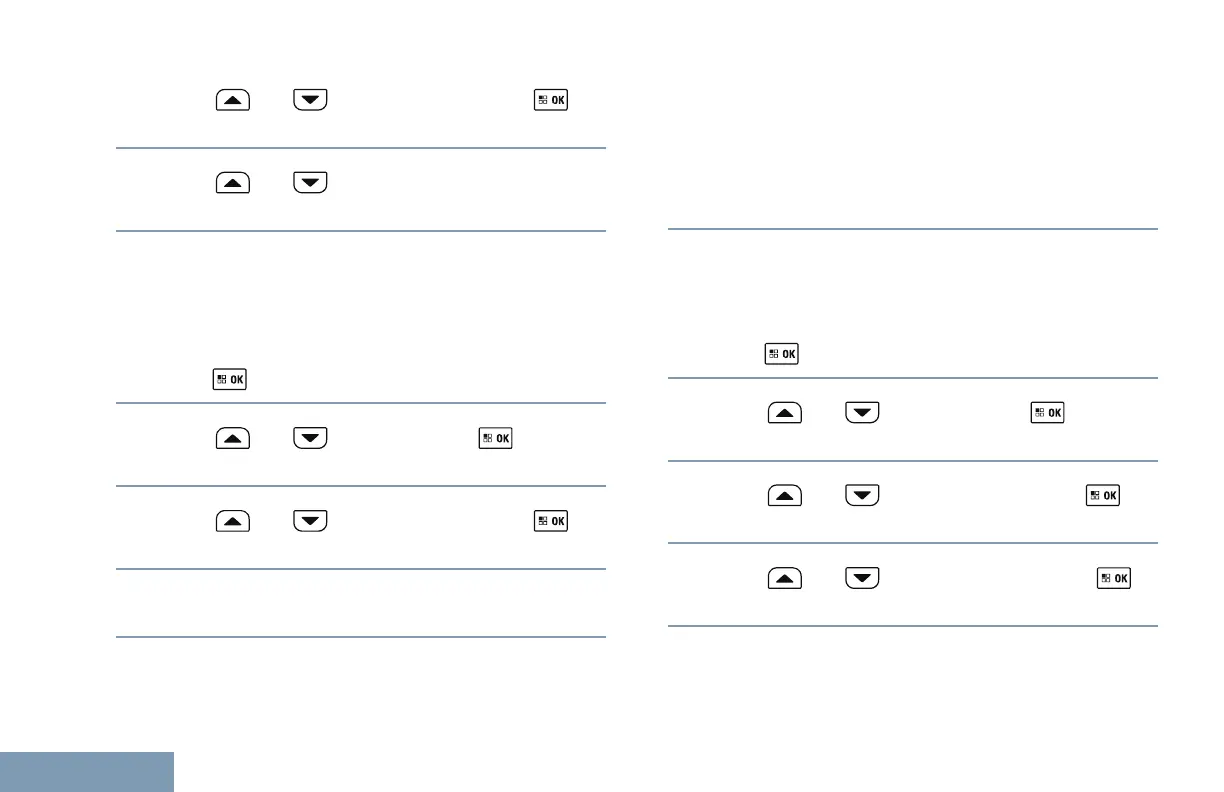This screenshot has height=792, width=1224.
Task: Select the up arrow in the left column's second row
Action: (231, 183)
